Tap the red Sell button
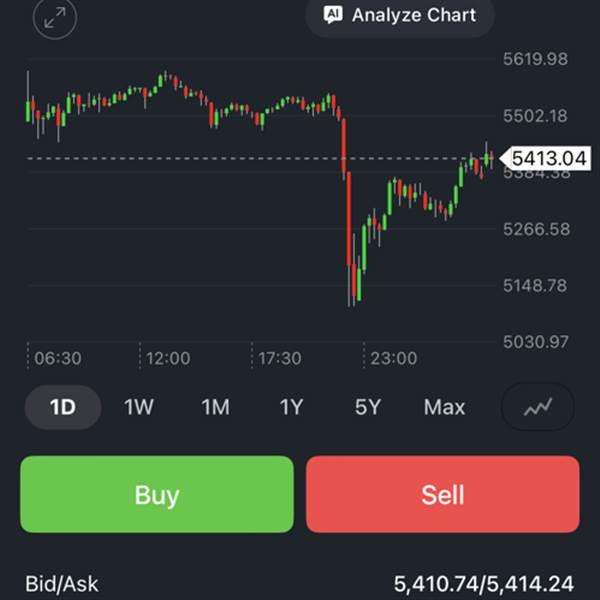The image size is (600, 600). click(x=443, y=494)
